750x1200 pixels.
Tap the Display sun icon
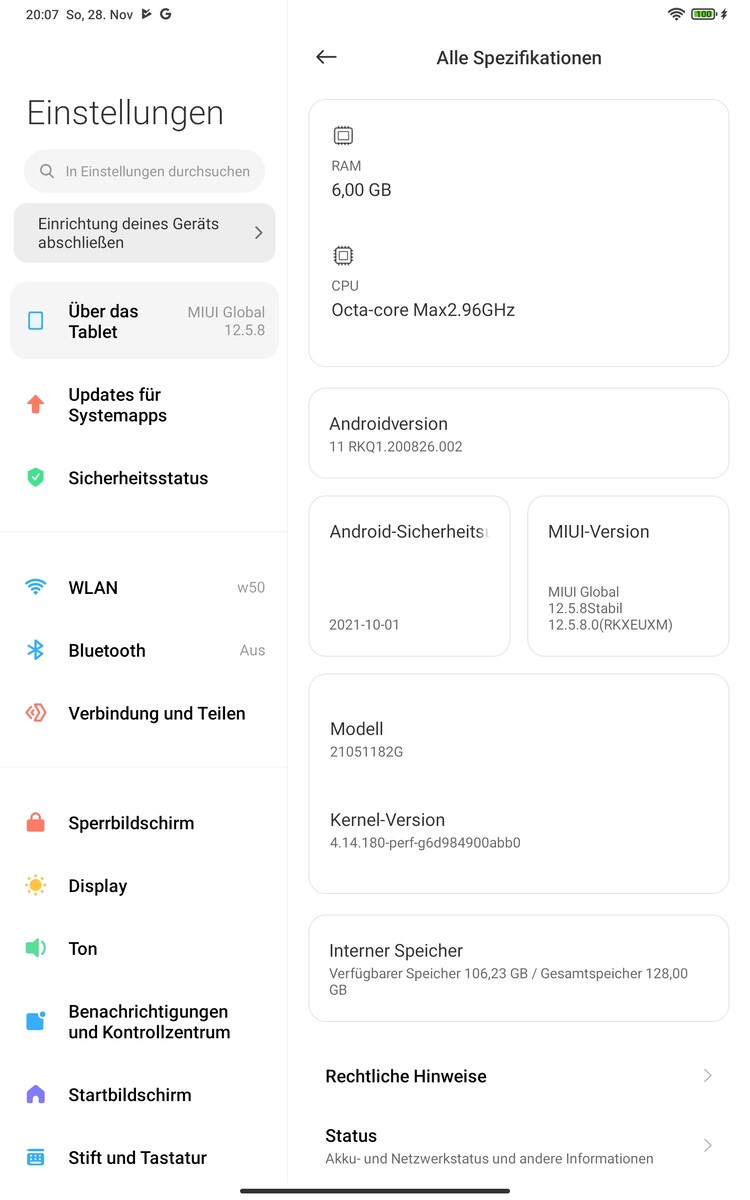pos(36,886)
